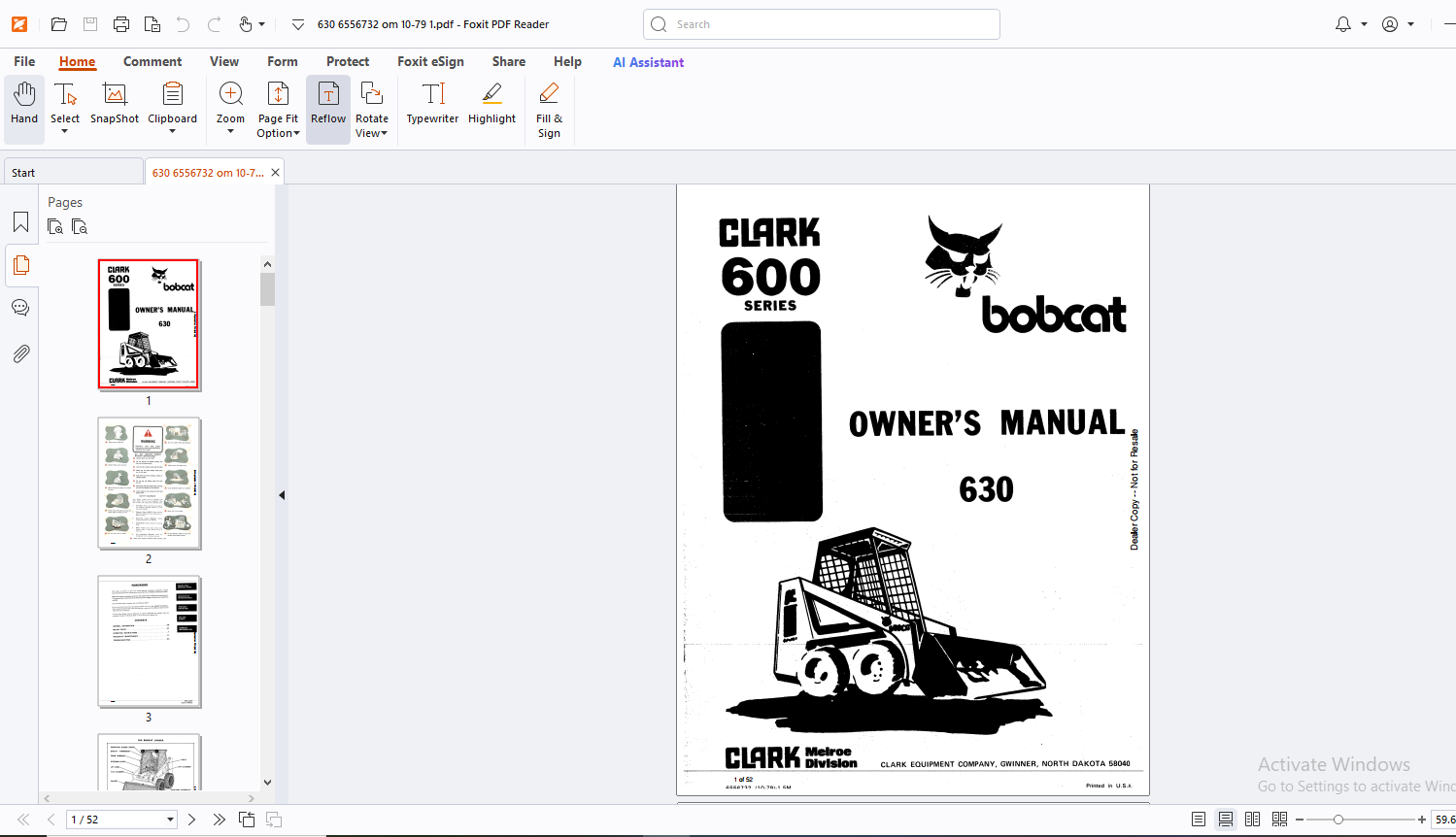Switch to the View ribbon tab
The width and height of the screenshot is (1456, 837).
point(224,61)
